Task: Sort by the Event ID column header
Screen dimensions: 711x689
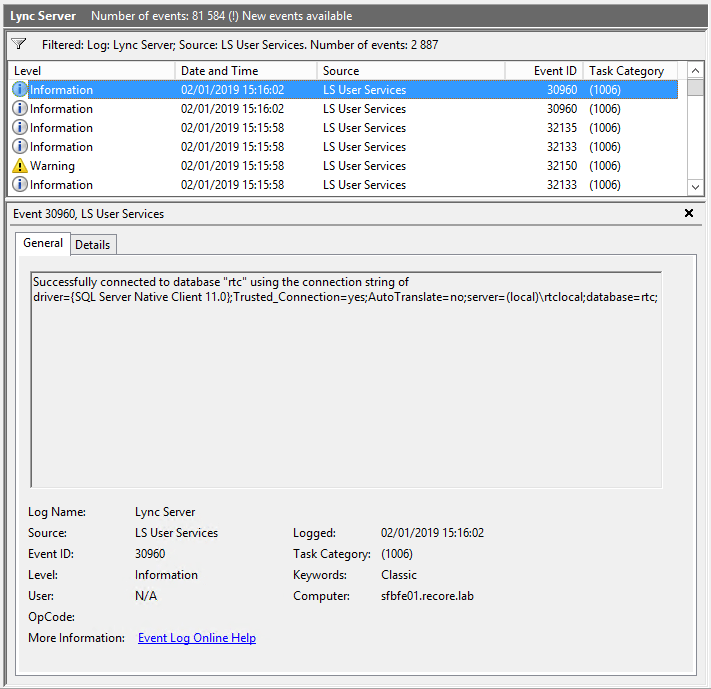Action: tap(544, 71)
